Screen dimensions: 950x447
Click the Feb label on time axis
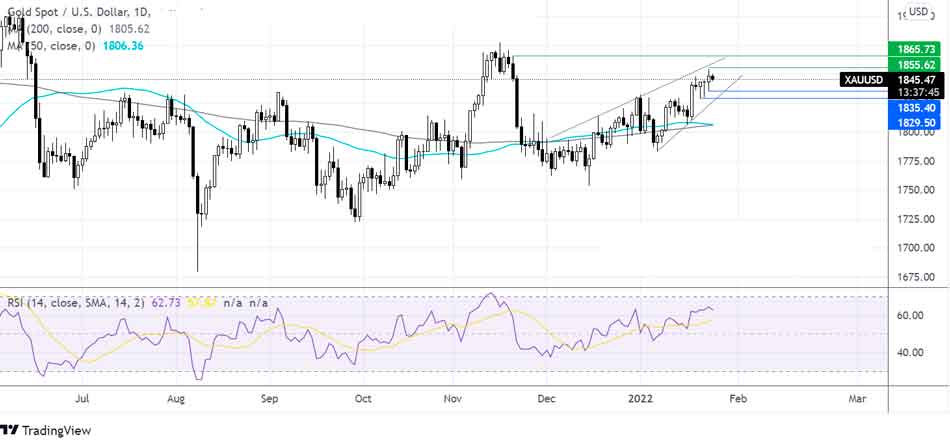736,397
